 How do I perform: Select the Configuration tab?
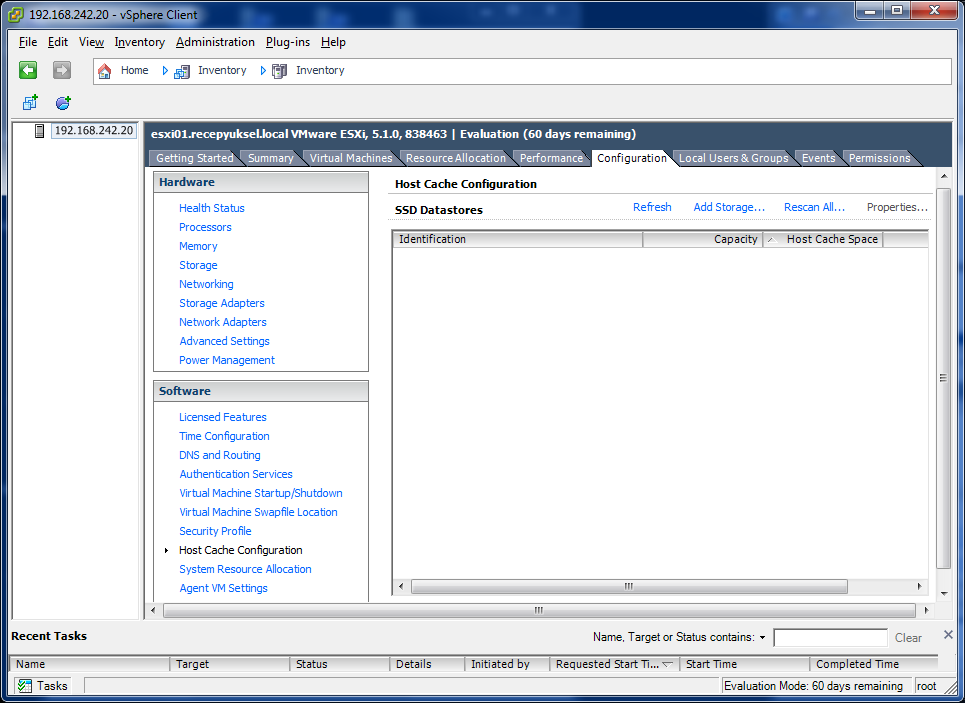631,158
